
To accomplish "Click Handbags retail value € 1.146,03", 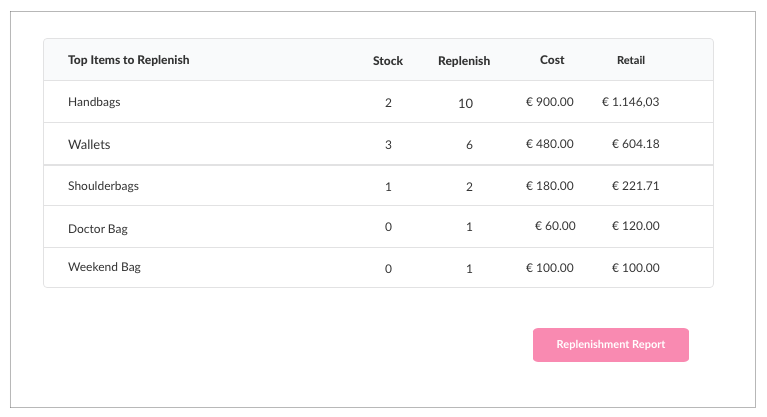I will coord(631,102).
